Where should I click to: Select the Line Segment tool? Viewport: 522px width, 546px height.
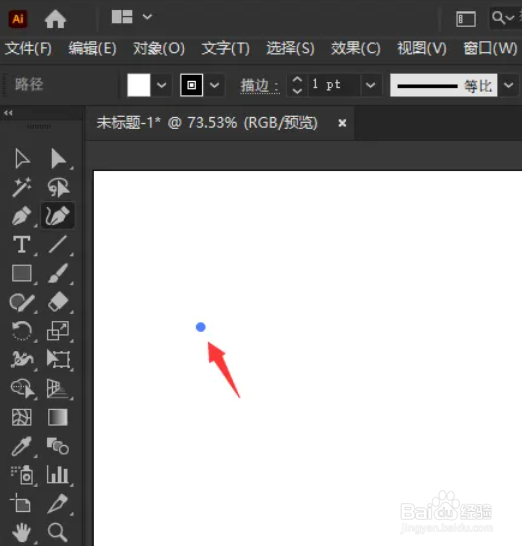[x=58, y=244]
